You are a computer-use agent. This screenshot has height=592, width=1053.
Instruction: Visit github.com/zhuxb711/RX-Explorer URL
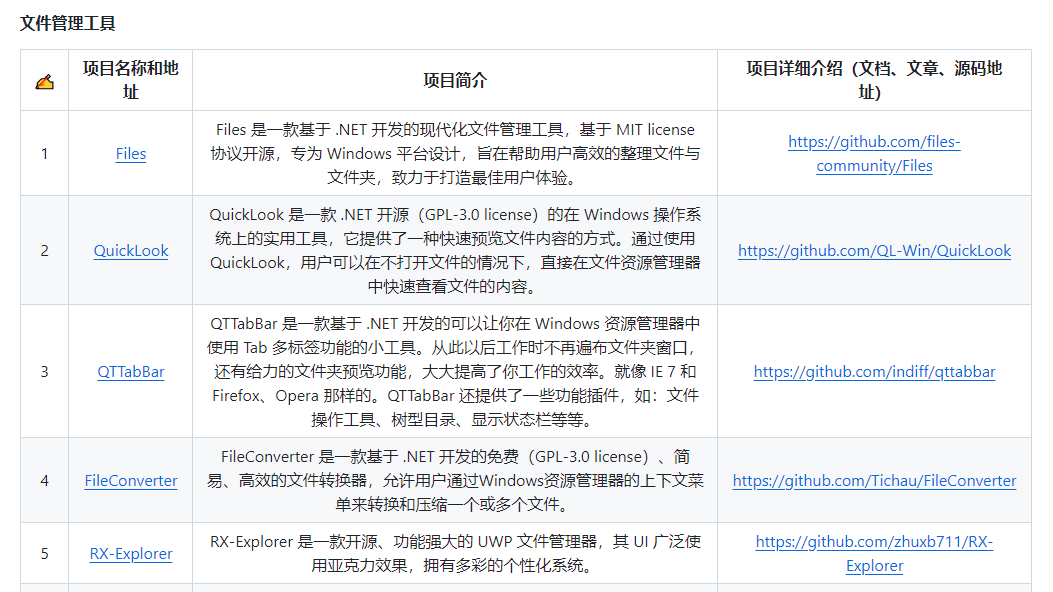[x=874, y=554]
